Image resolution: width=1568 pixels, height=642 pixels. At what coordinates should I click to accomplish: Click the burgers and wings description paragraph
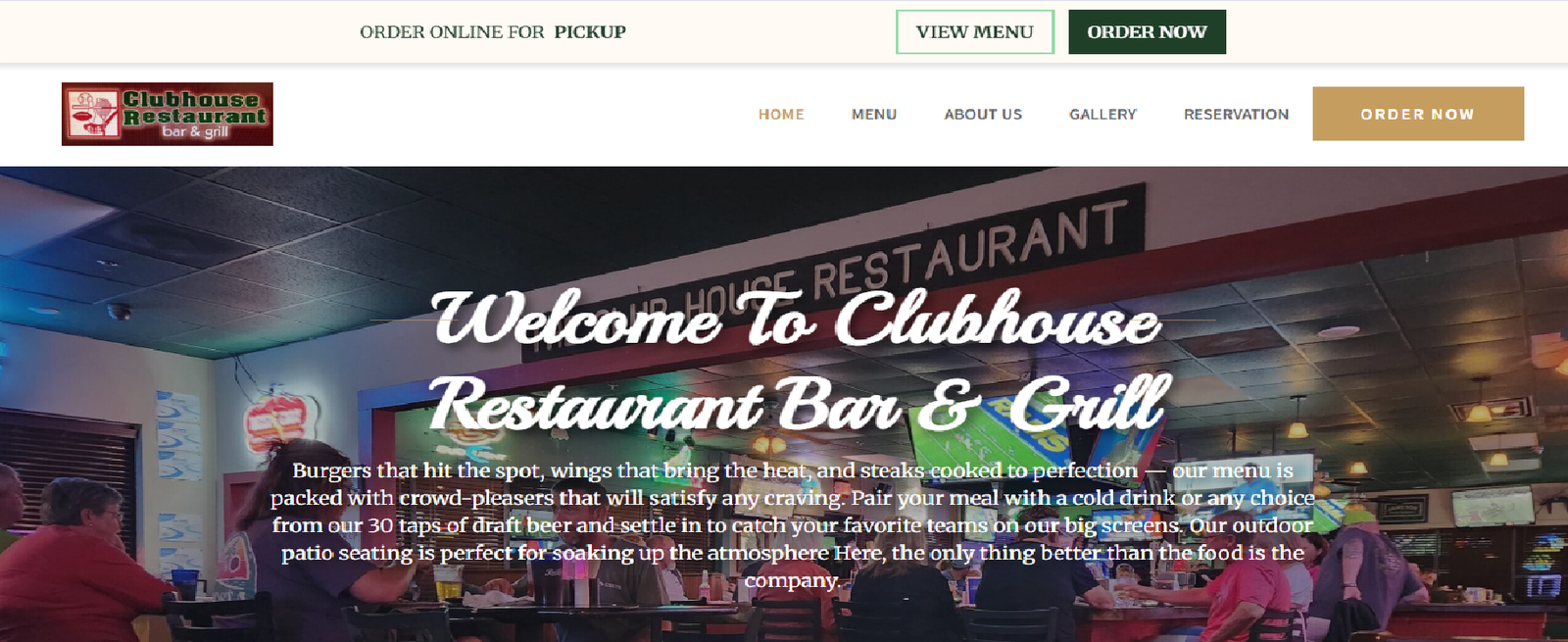coord(792,525)
